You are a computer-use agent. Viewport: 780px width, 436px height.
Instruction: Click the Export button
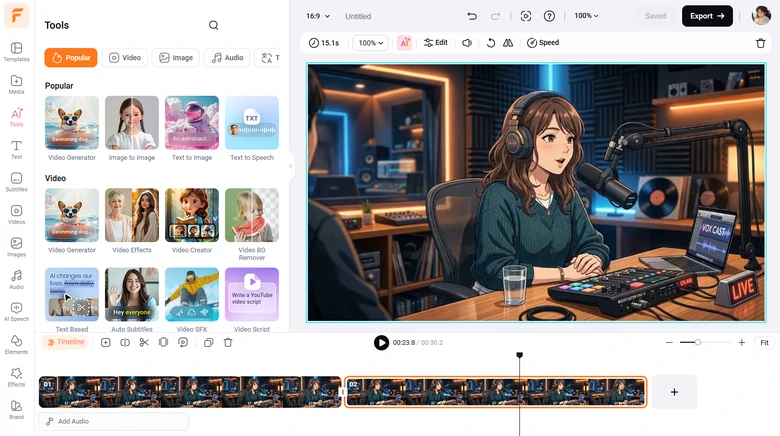(x=707, y=16)
